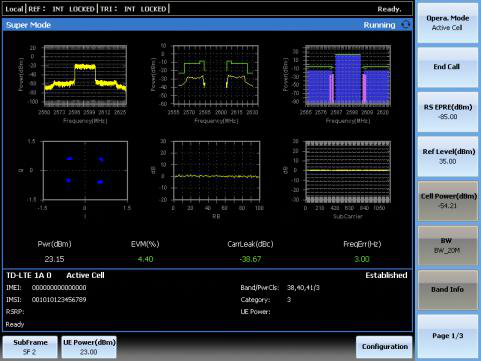Select RS EPRE(dBm) -85.00 softkey
Viewport: 481px width, 361px height.
click(447, 112)
